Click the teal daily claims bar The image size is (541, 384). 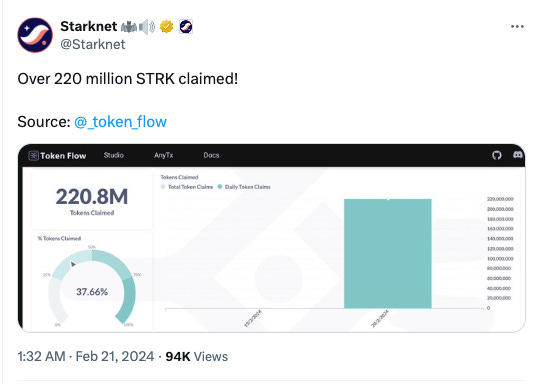[388, 254]
